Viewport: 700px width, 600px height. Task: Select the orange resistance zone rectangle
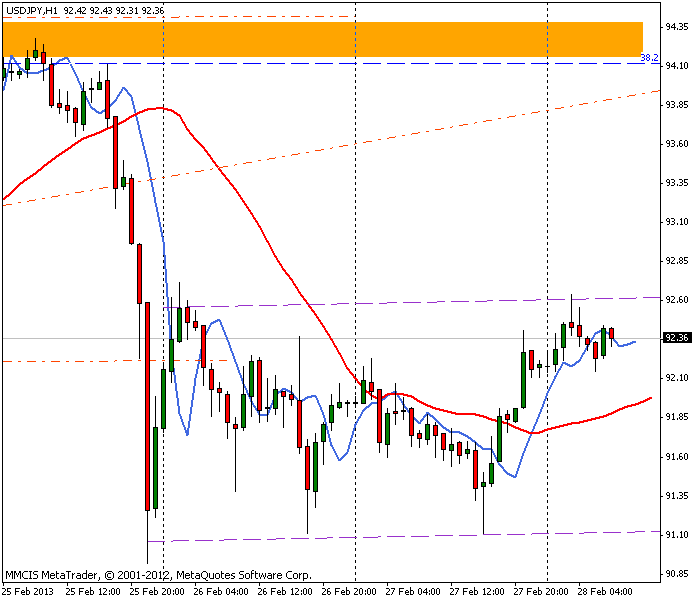(x=323, y=39)
